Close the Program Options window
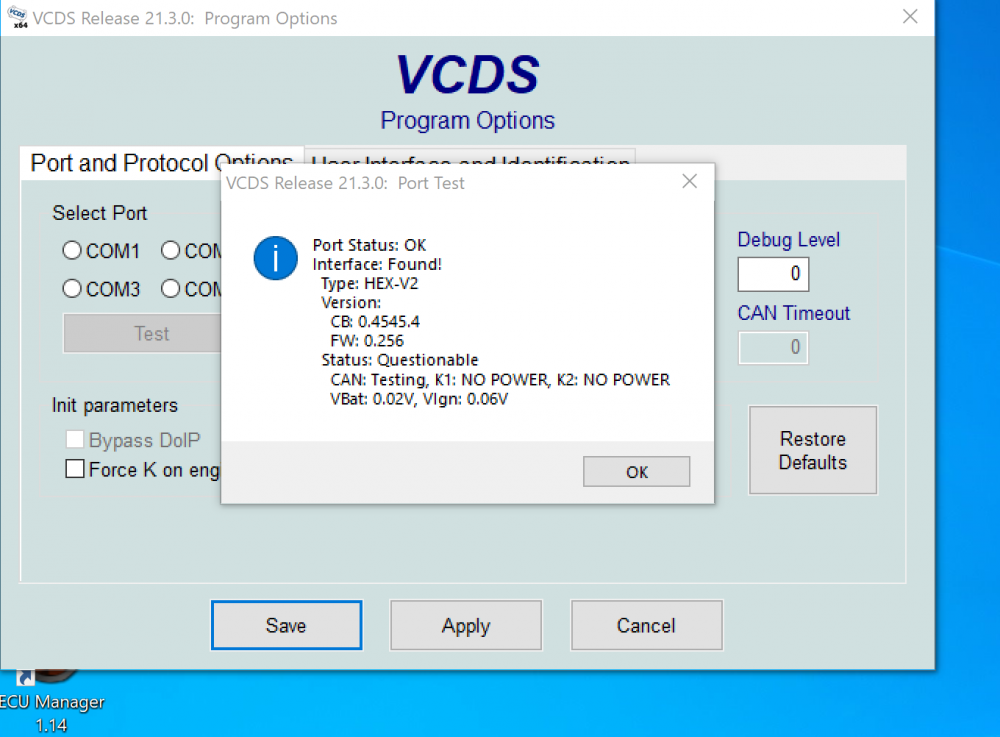Screen dimensions: 1000x737 pyautogui.click(x=910, y=17)
